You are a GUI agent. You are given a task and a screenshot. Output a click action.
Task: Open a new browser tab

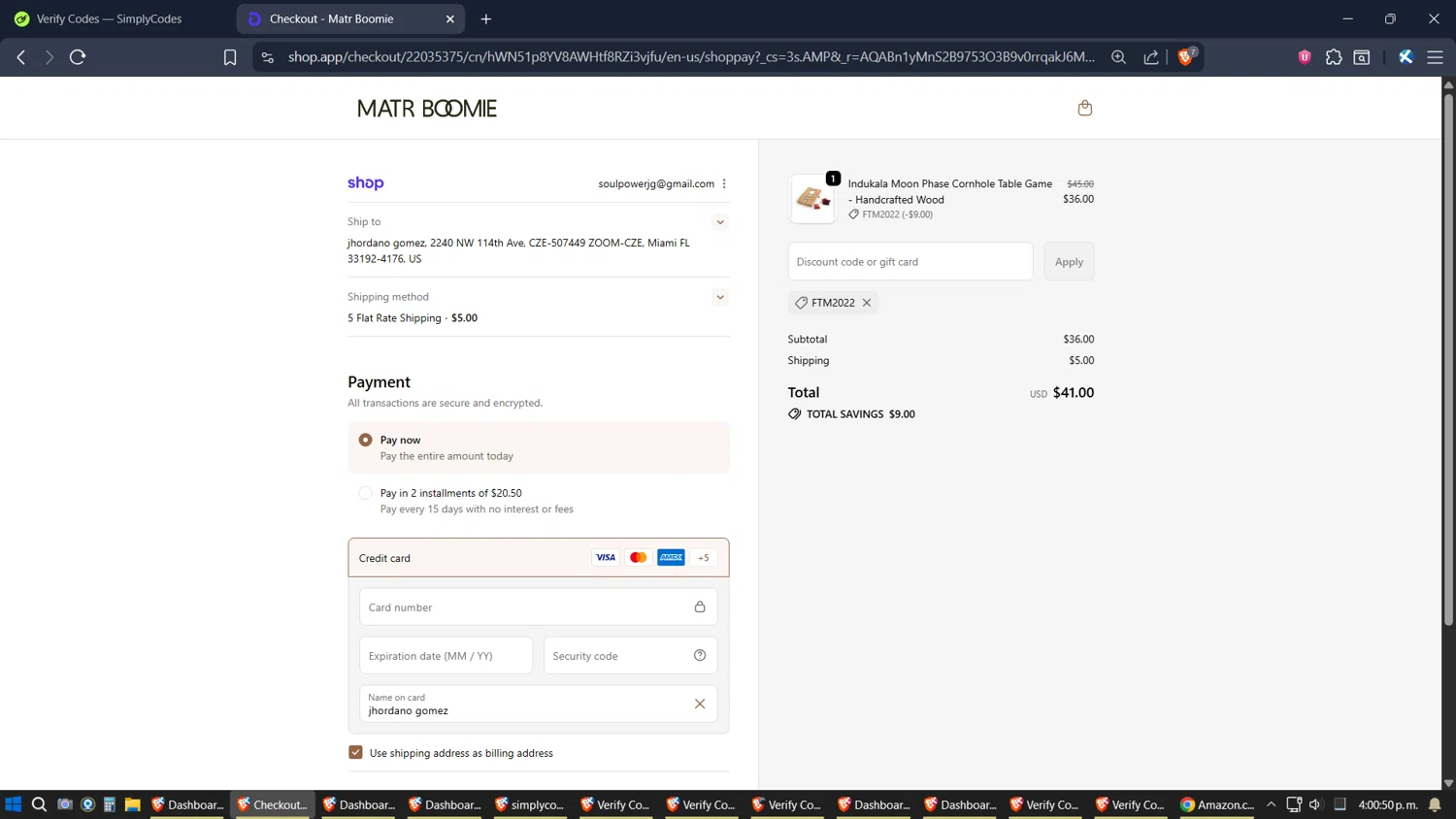[486, 18]
